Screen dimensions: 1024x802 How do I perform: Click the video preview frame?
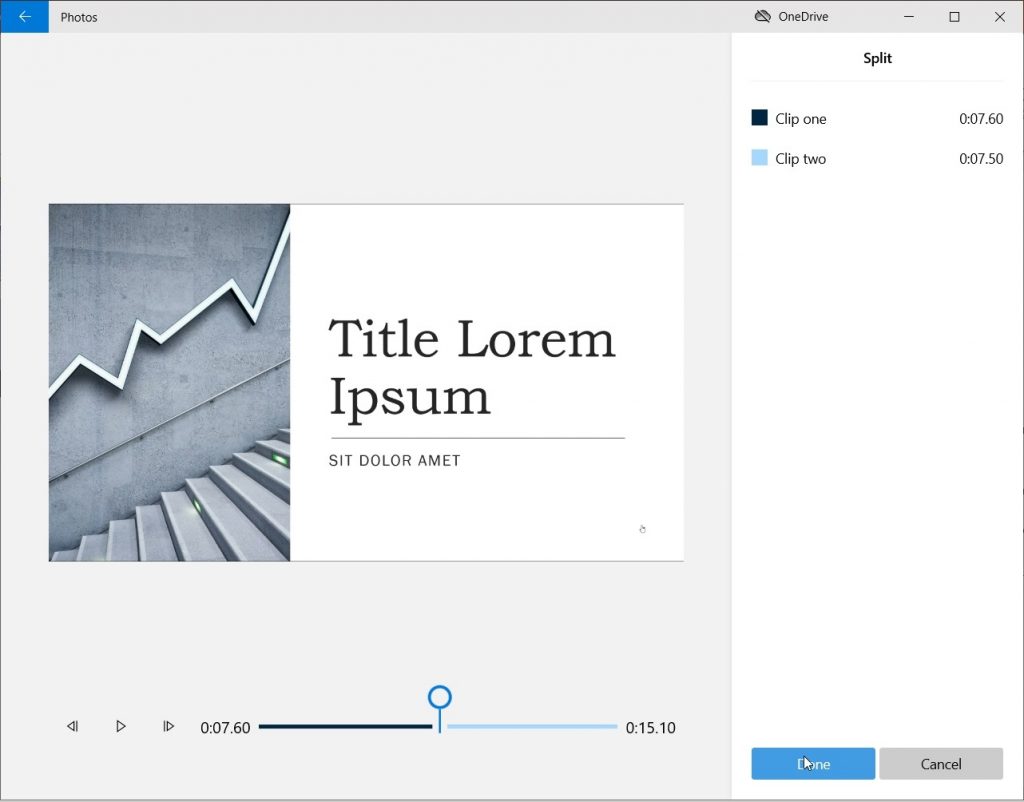click(366, 383)
